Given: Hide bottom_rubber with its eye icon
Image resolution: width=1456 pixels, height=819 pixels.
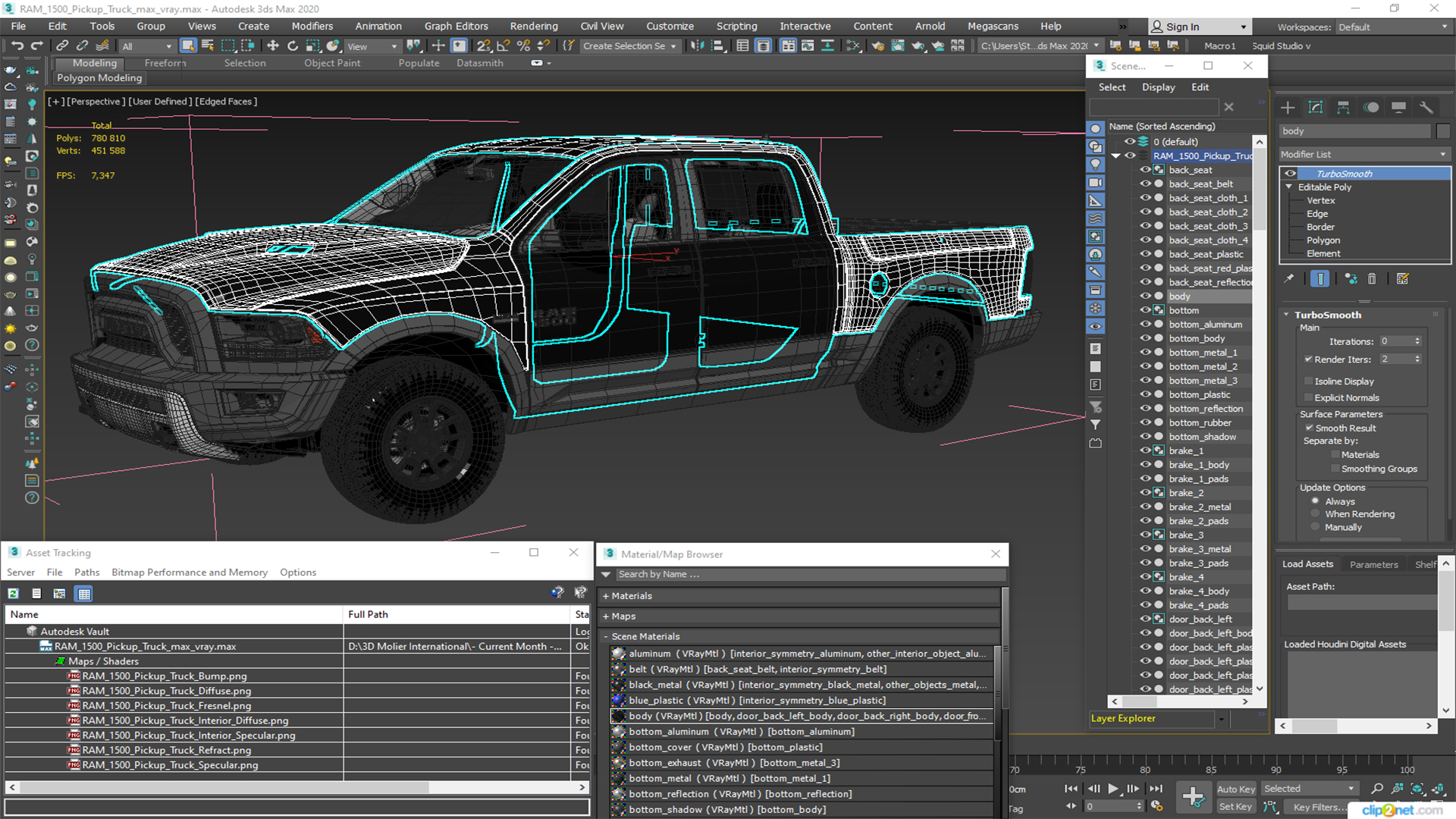Looking at the screenshot, I should (1145, 422).
